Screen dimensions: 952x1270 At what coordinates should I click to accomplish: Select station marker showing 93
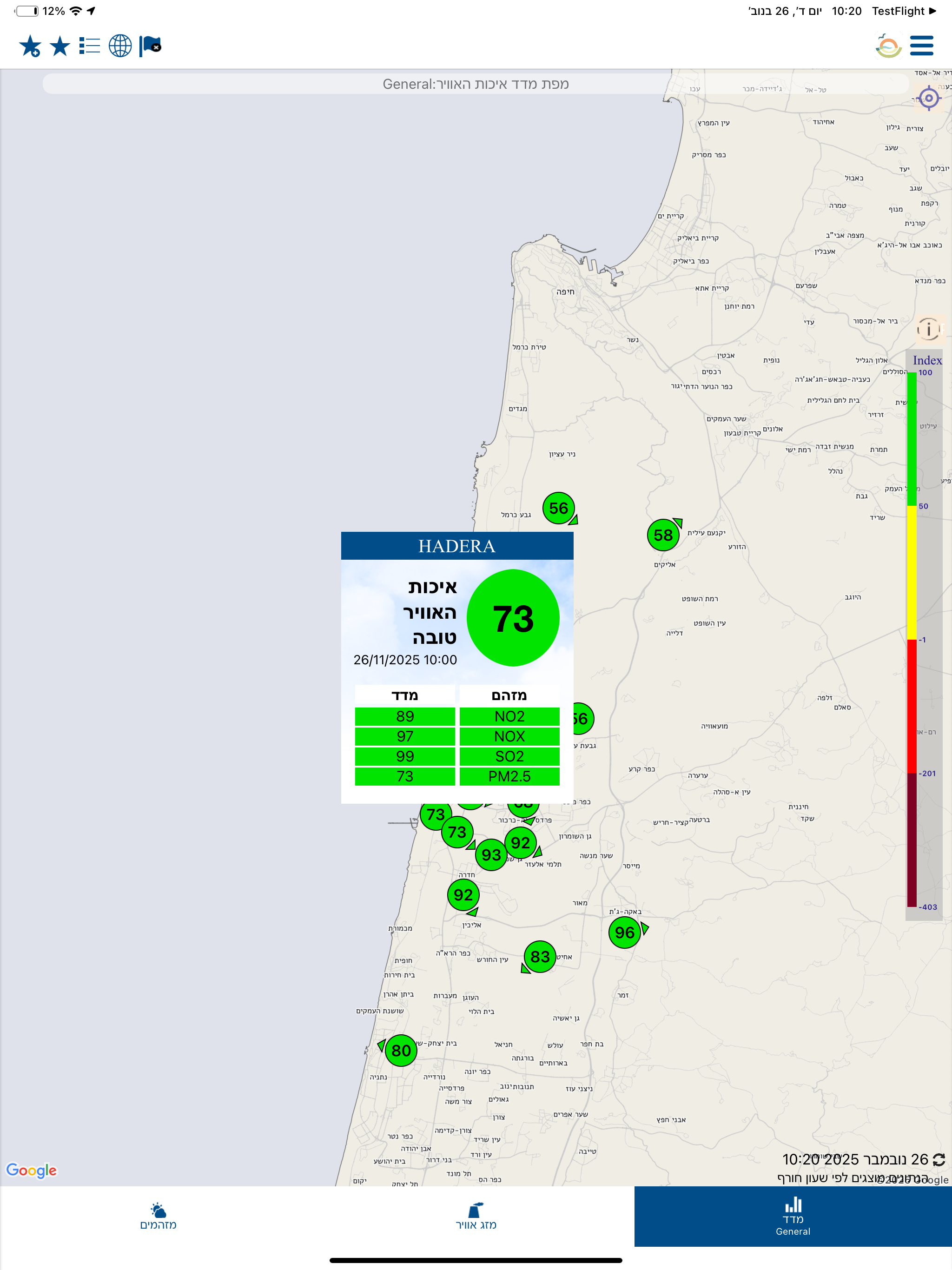coord(491,855)
